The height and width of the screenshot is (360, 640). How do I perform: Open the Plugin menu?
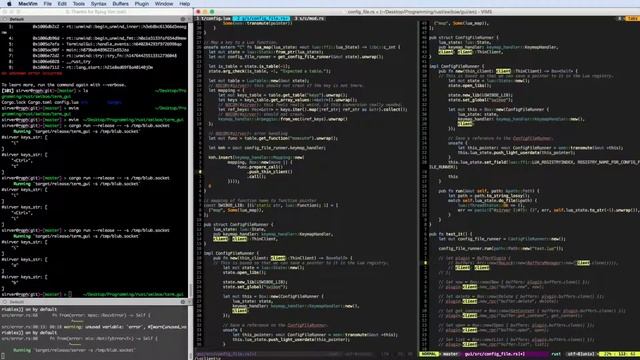click(x=142, y=4)
